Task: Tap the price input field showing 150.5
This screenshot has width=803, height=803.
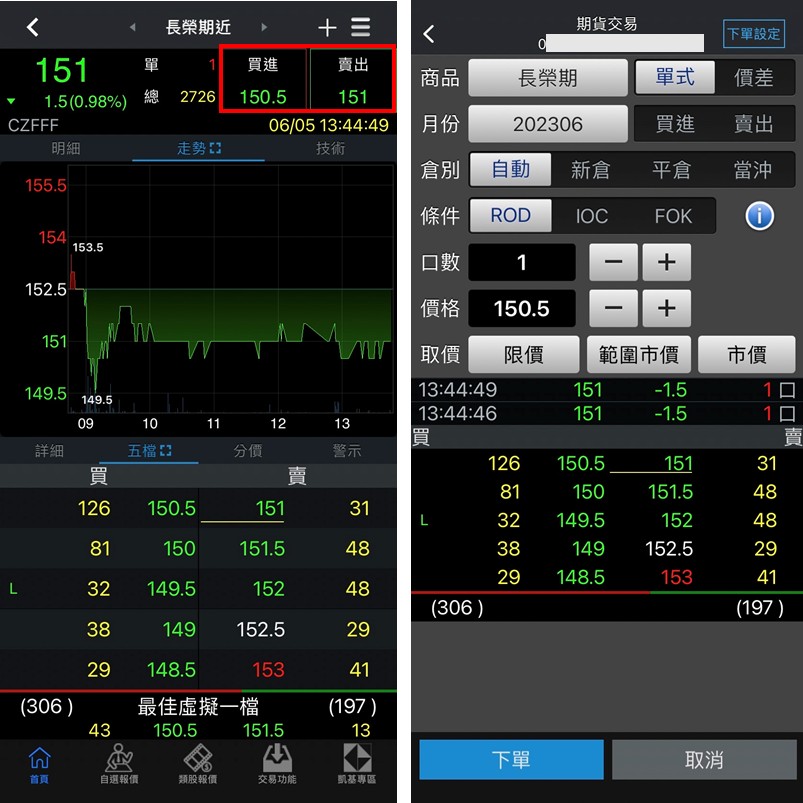Action: [521, 309]
